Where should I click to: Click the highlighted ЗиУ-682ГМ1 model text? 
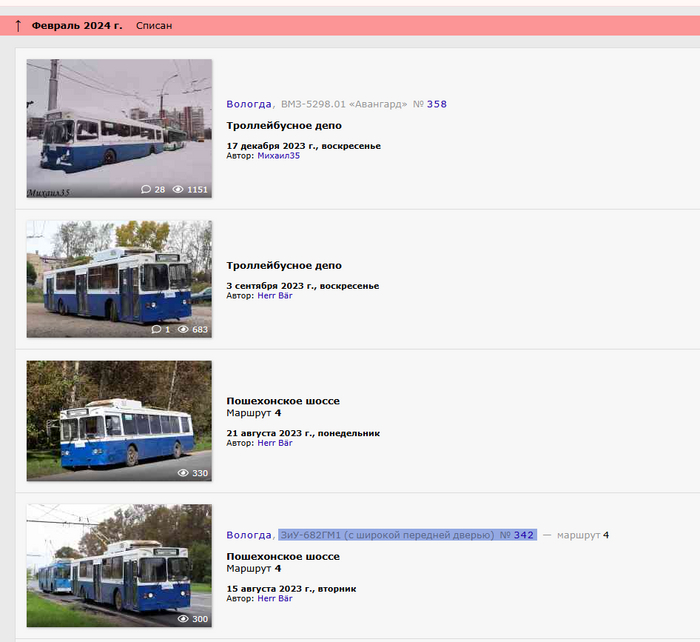pos(387,535)
